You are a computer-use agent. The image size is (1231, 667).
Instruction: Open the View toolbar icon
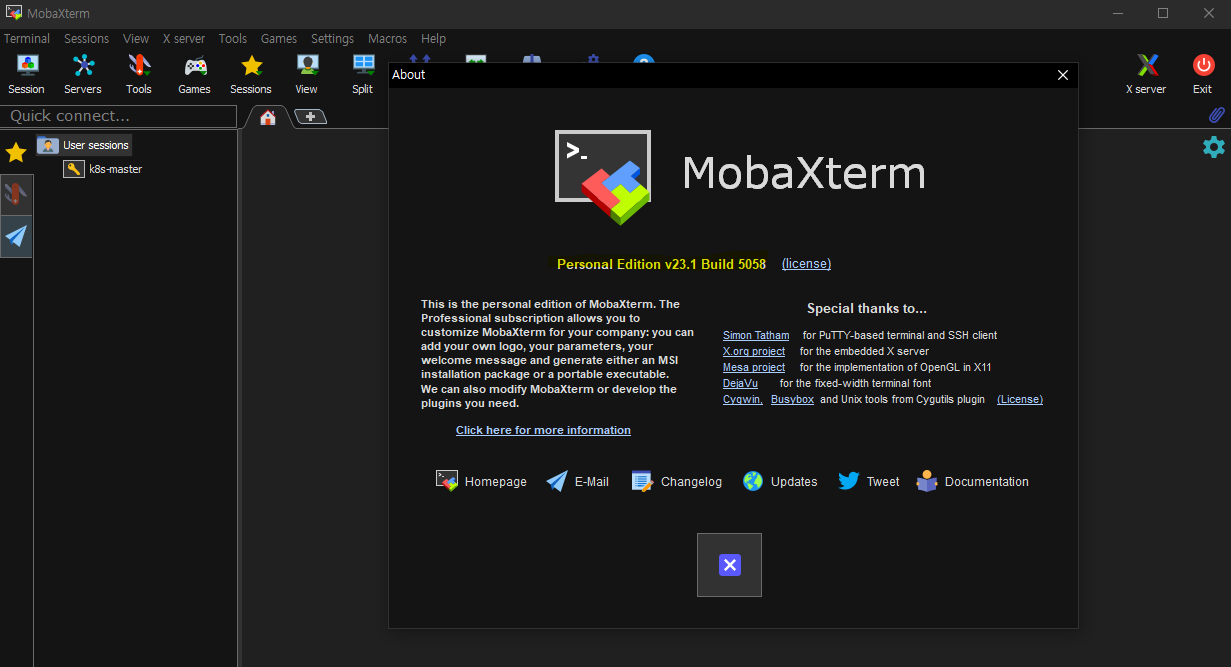tap(307, 75)
